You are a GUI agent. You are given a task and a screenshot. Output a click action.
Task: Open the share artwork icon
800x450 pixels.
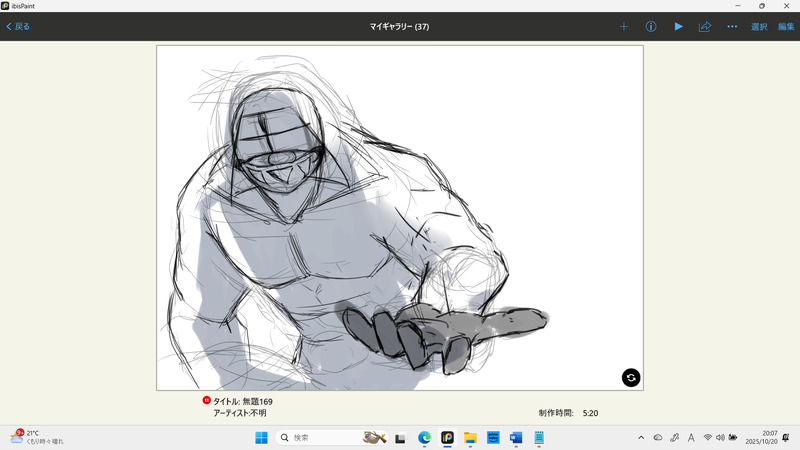pos(705,27)
